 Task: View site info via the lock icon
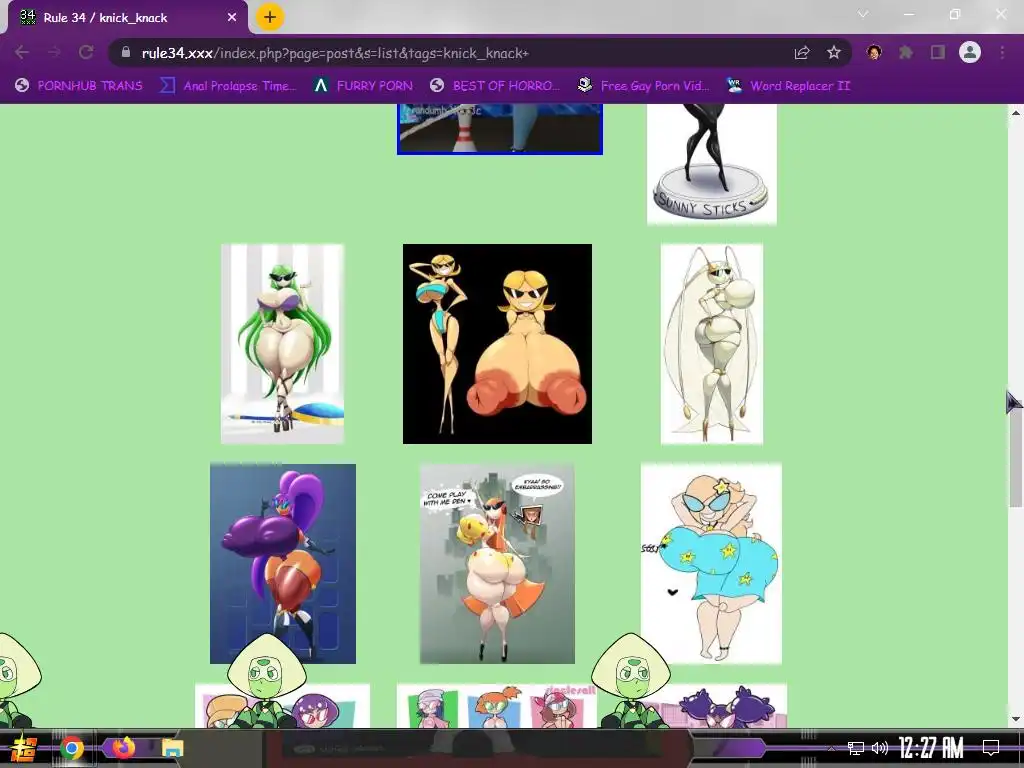[126, 52]
